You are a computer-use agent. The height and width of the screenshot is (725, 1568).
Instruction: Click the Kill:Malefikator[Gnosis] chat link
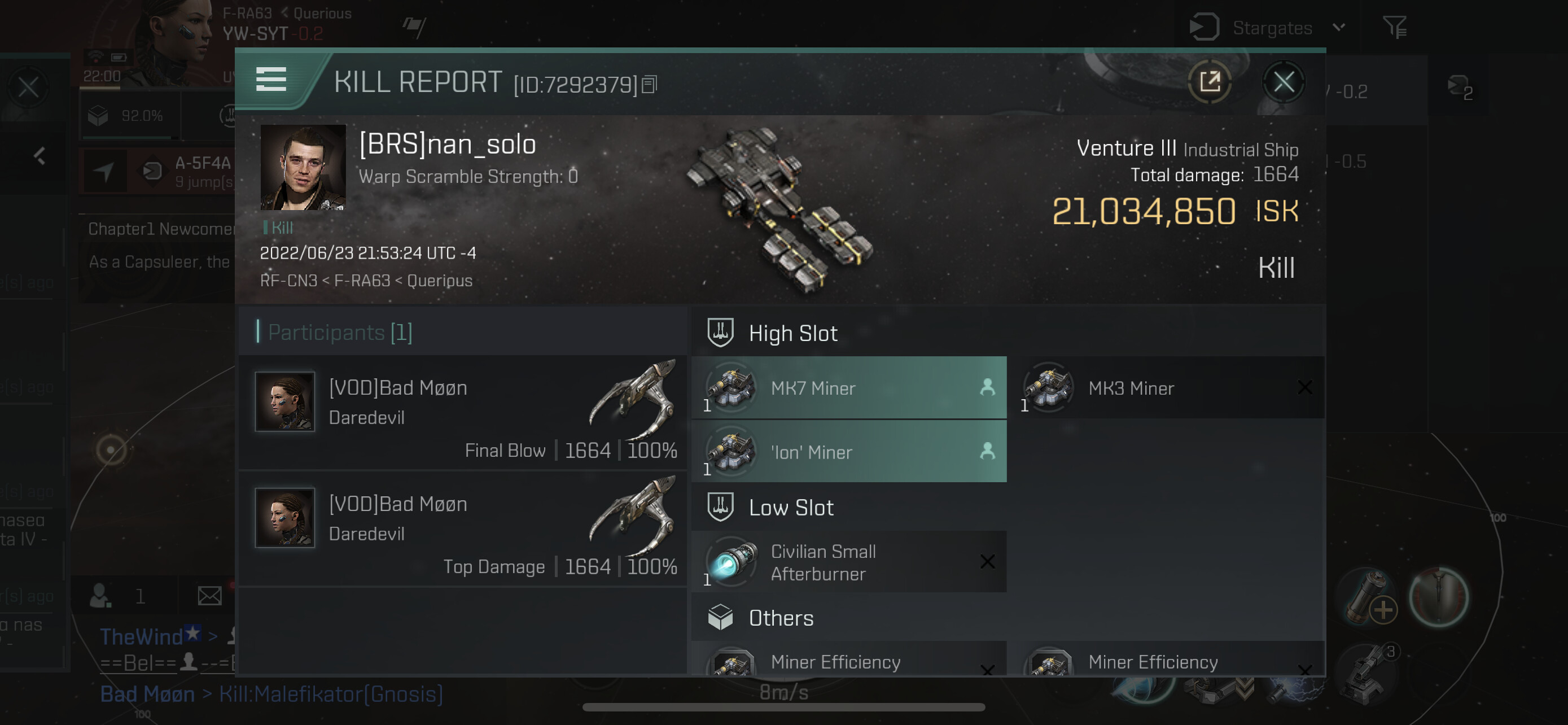[x=331, y=694]
